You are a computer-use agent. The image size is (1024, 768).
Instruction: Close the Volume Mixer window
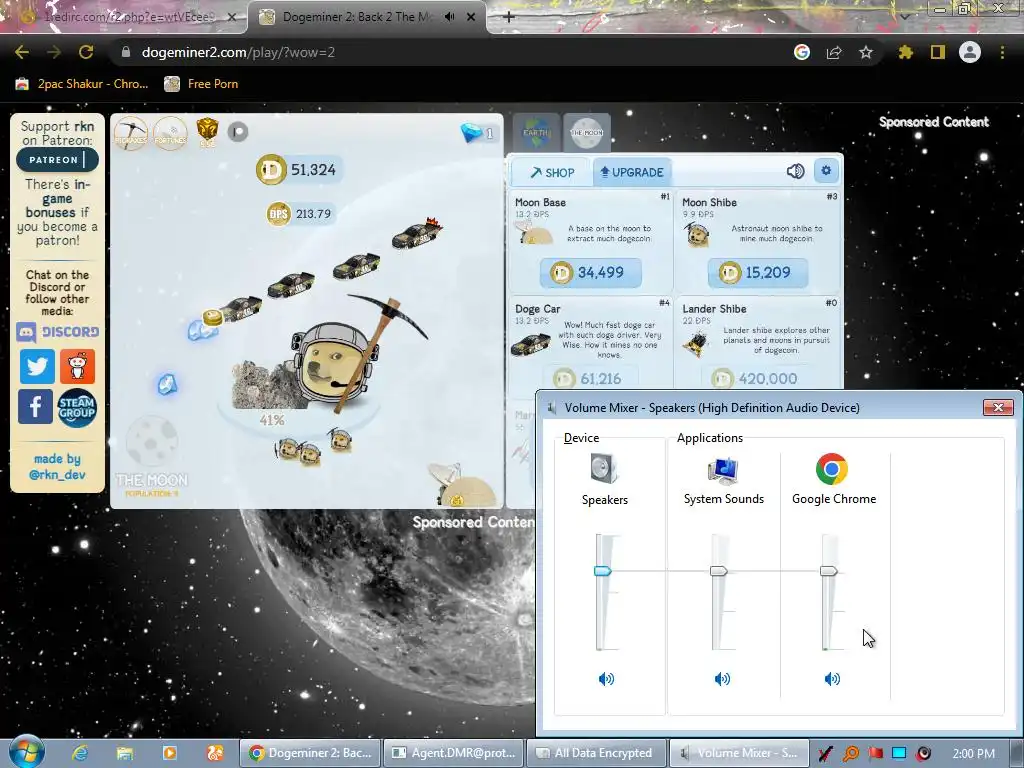coord(998,408)
